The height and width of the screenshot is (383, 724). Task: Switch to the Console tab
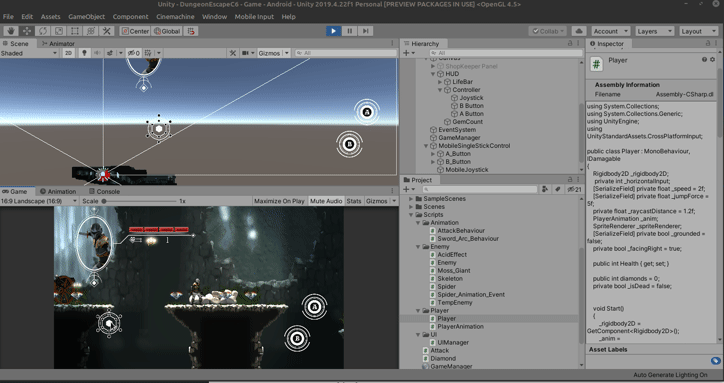pyautogui.click(x=104, y=191)
